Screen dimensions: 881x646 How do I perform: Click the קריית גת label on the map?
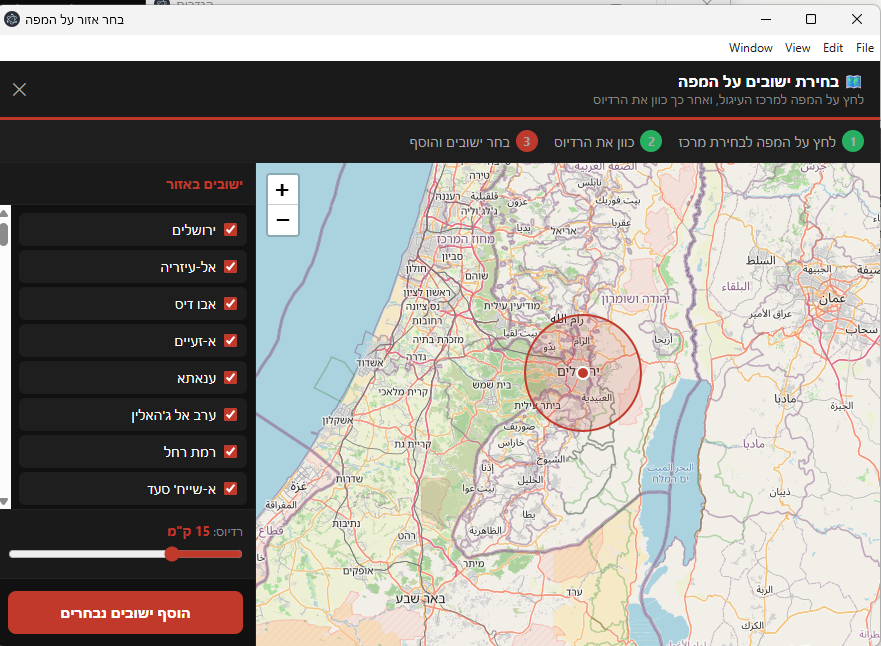[412, 444]
